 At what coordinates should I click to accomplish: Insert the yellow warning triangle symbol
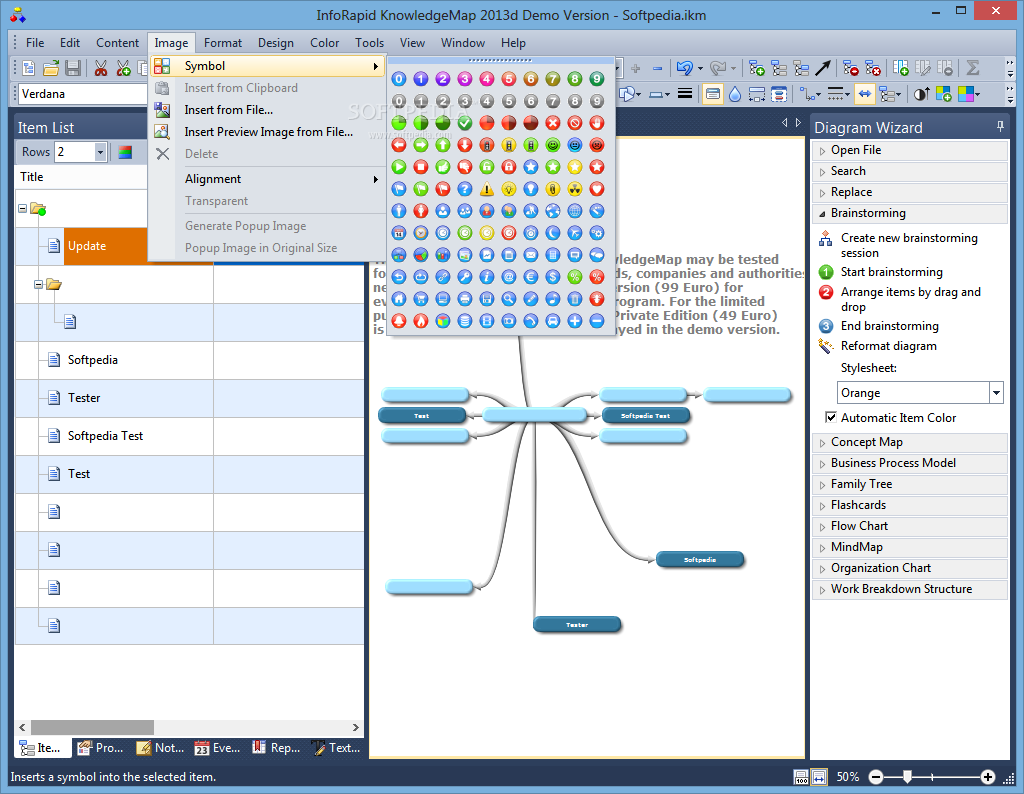click(487, 189)
